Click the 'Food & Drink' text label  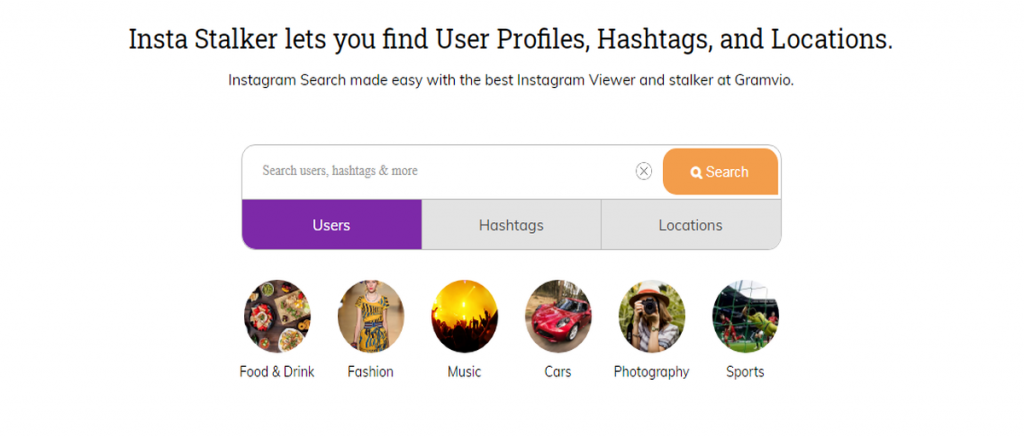tap(277, 372)
